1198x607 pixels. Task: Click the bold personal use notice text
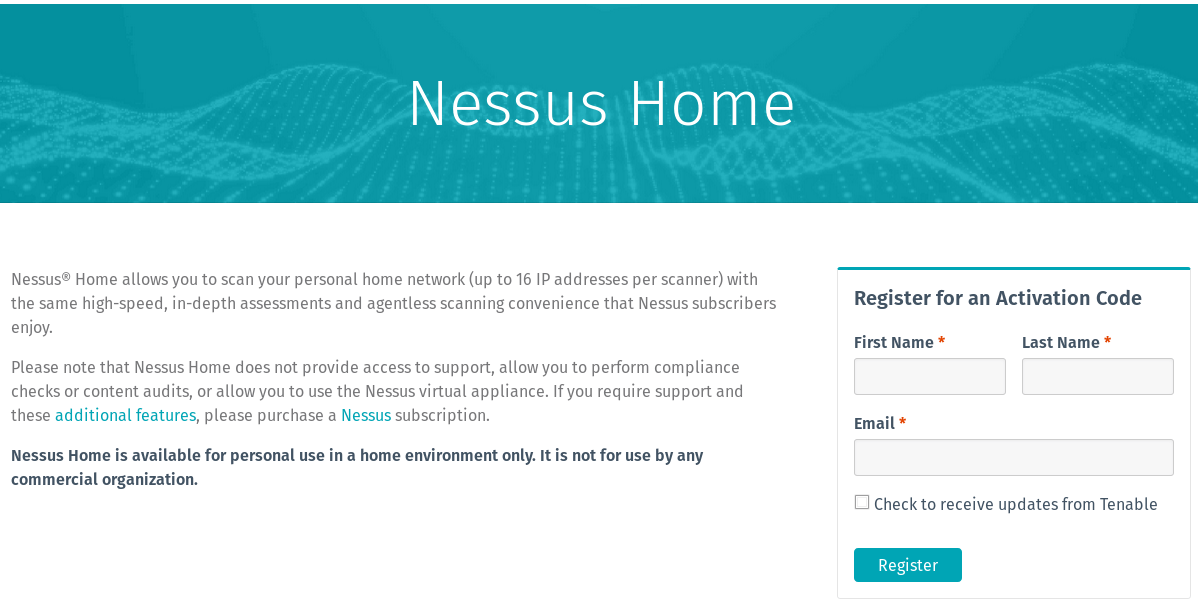click(x=357, y=466)
